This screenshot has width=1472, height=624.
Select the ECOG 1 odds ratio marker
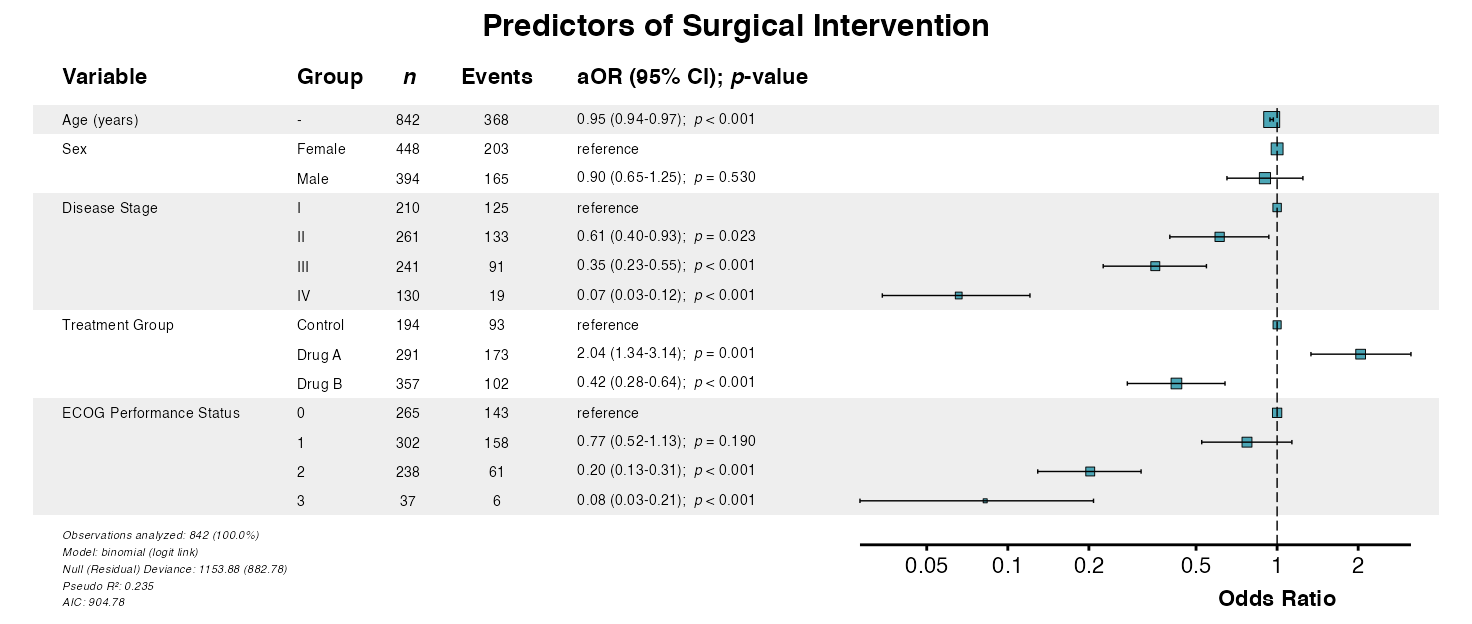(x=1246, y=442)
